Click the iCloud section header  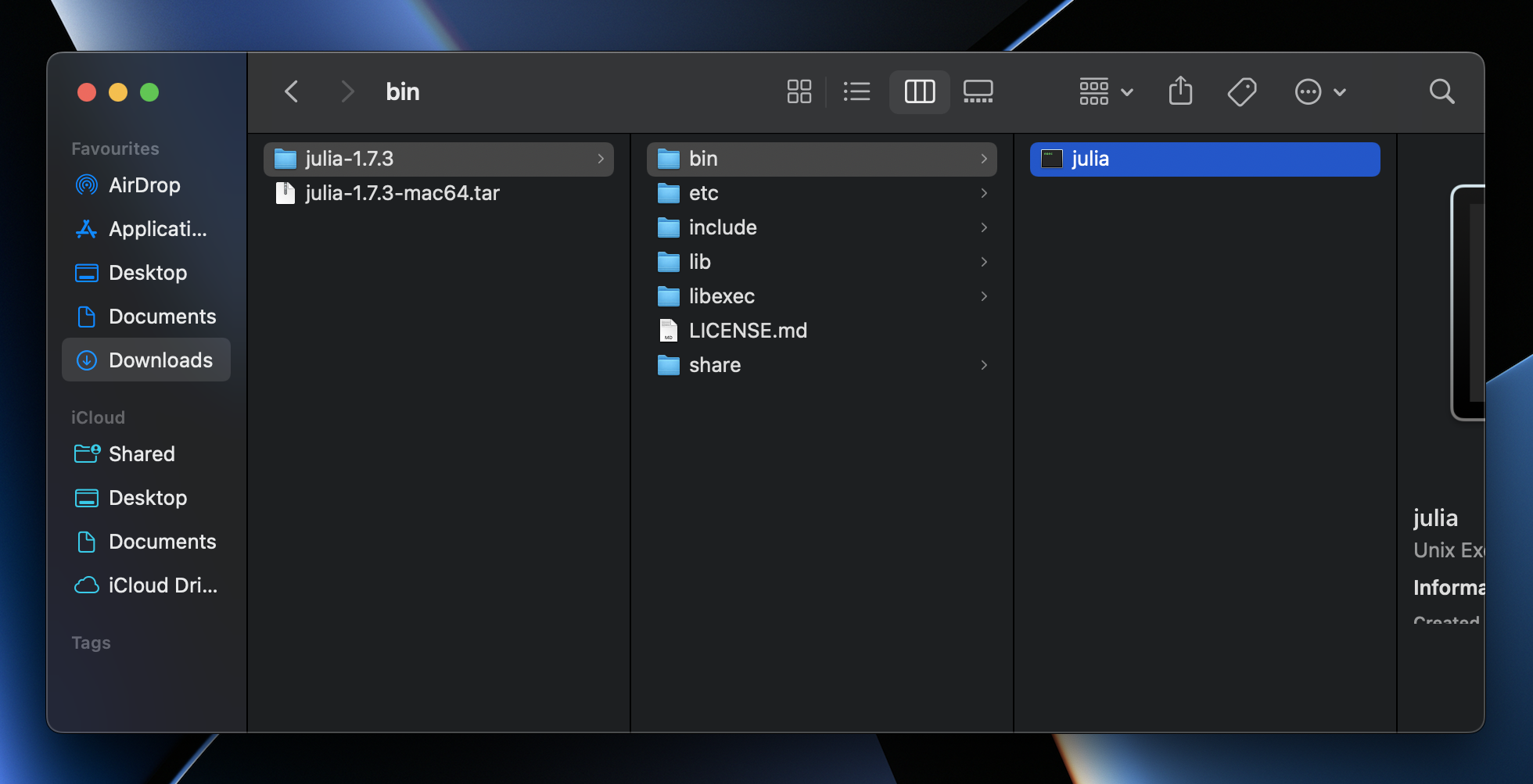click(98, 417)
